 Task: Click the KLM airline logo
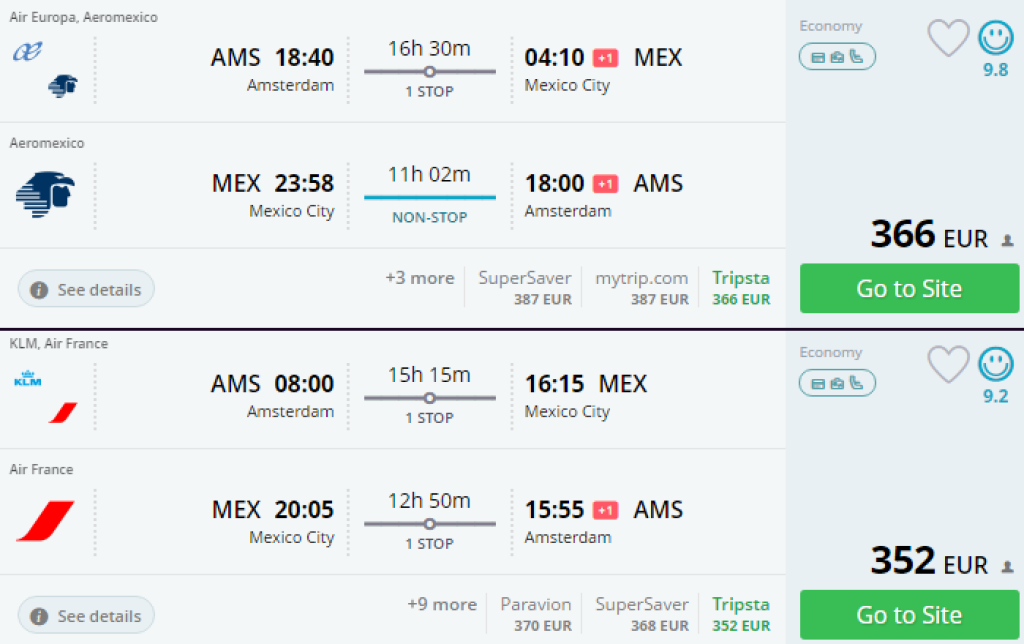28,379
